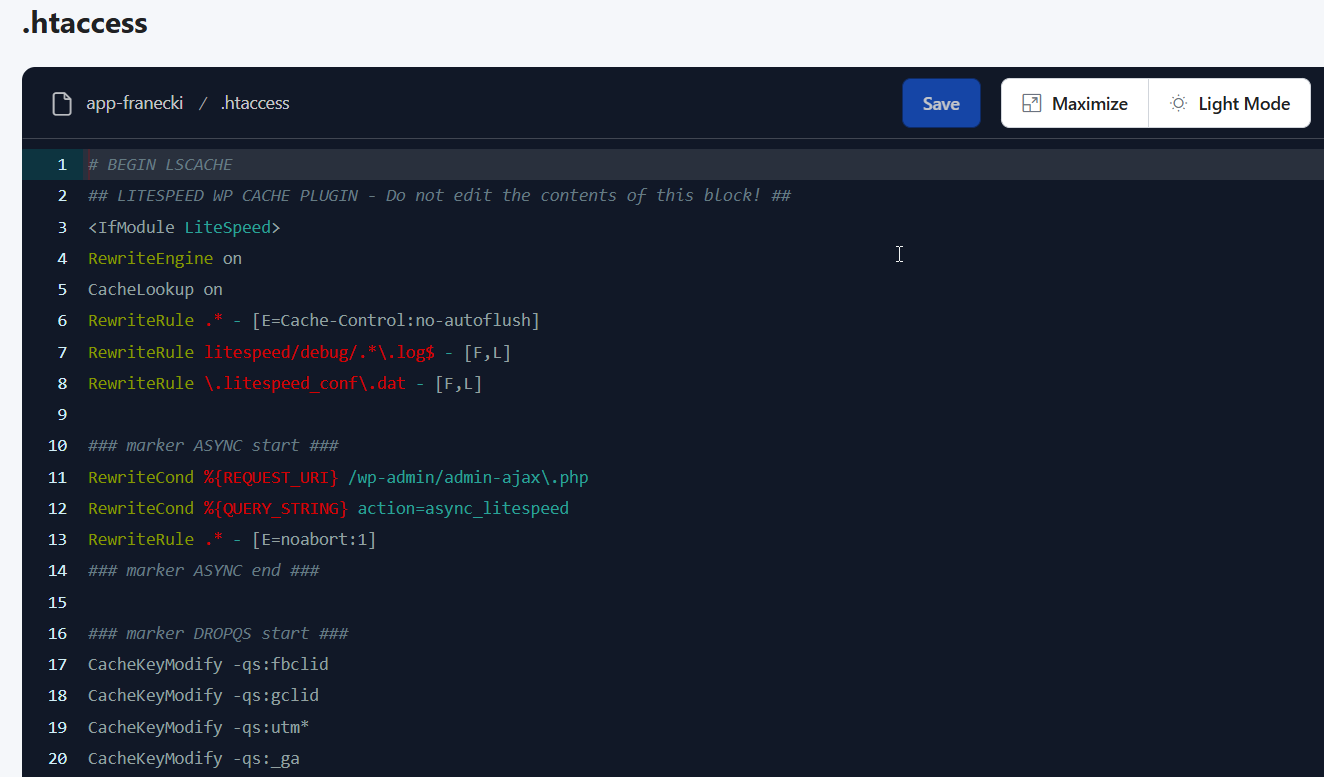Image resolution: width=1324 pixels, height=777 pixels.
Task: Click the 'CacheLookup on' line
Action: [155, 290]
